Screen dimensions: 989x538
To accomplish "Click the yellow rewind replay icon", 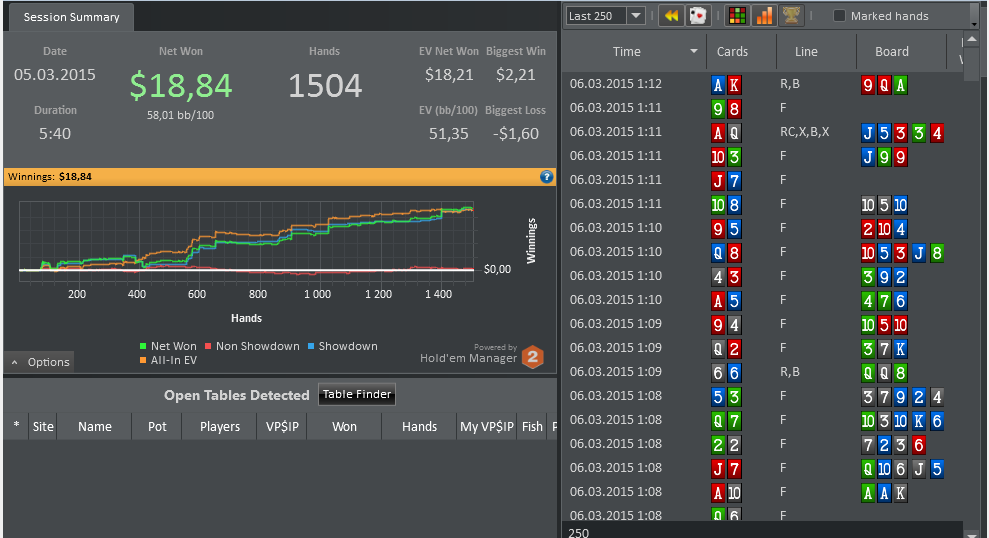I will tap(671, 16).
